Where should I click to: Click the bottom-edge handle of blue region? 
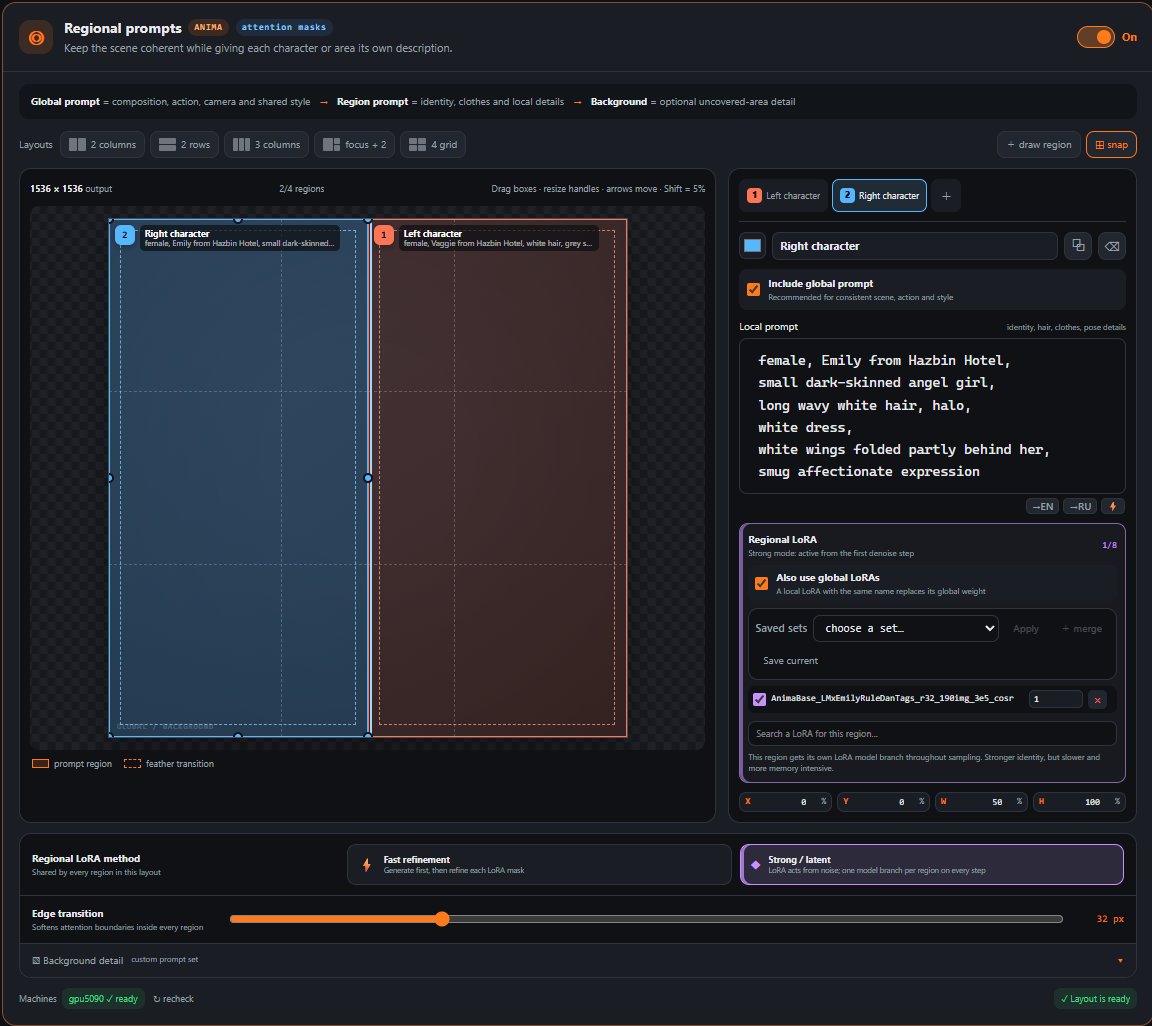(x=237, y=735)
